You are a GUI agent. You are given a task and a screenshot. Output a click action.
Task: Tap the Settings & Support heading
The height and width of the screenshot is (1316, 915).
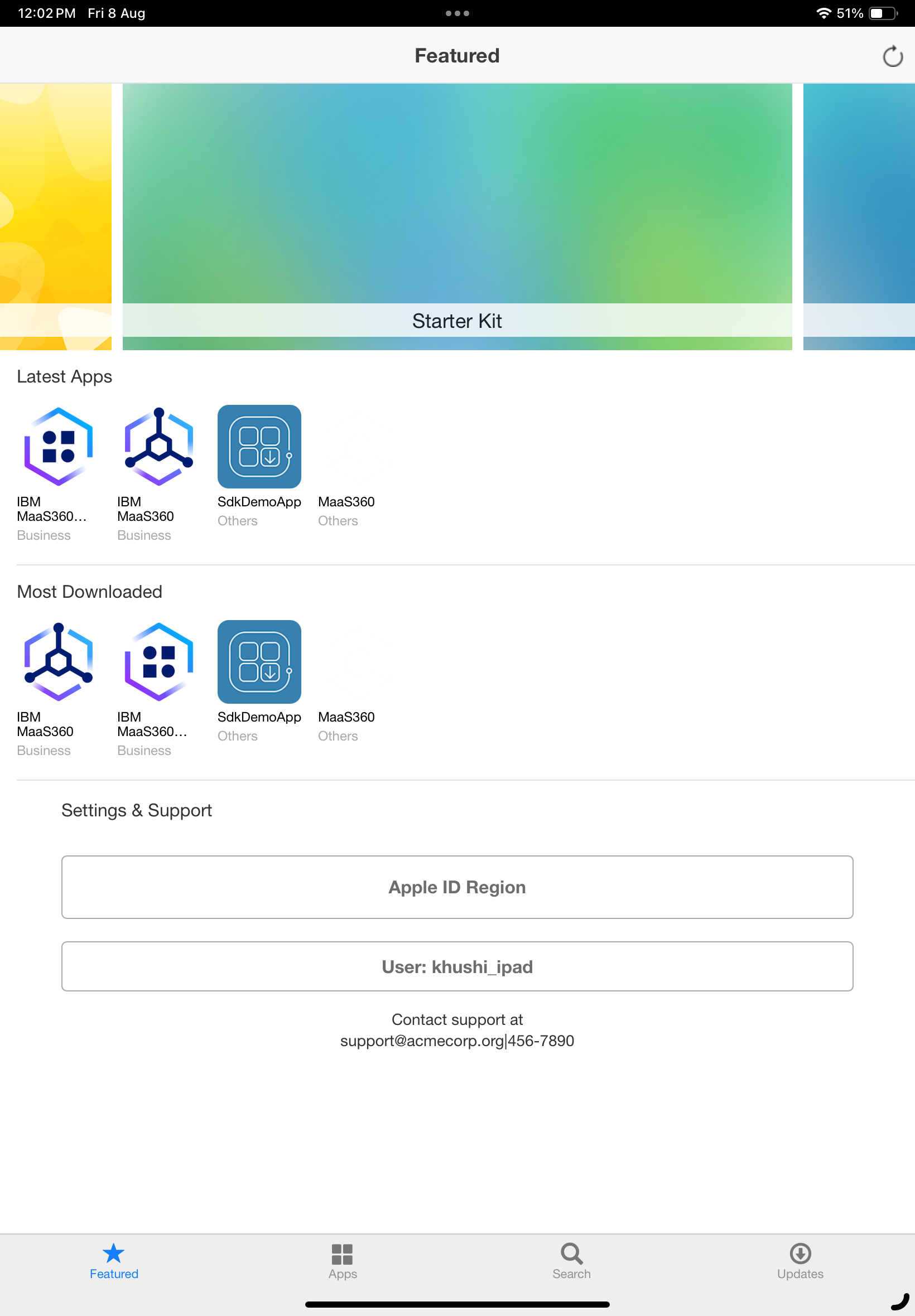137,810
